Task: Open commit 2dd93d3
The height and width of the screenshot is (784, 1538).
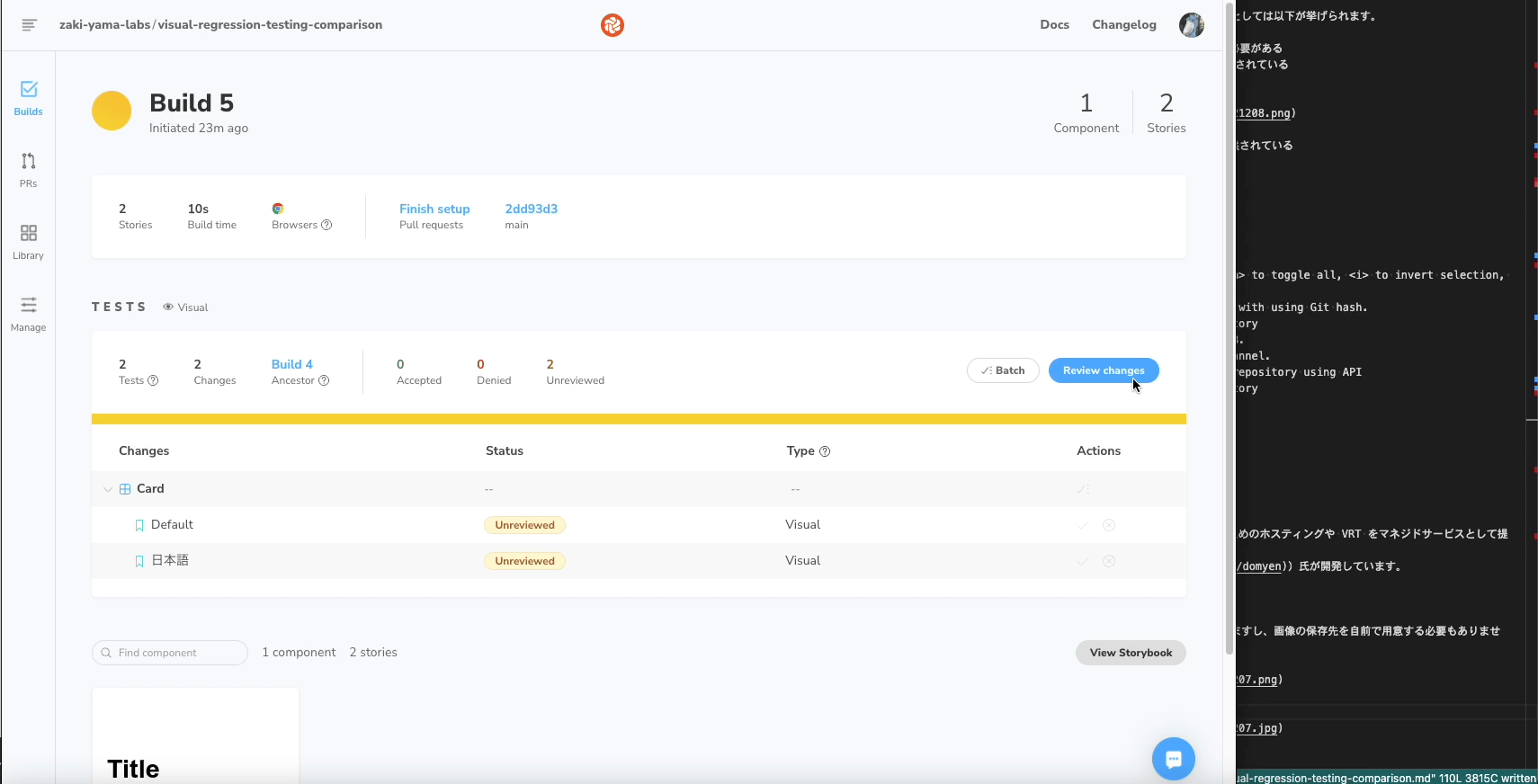Action: [x=532, y=209]
